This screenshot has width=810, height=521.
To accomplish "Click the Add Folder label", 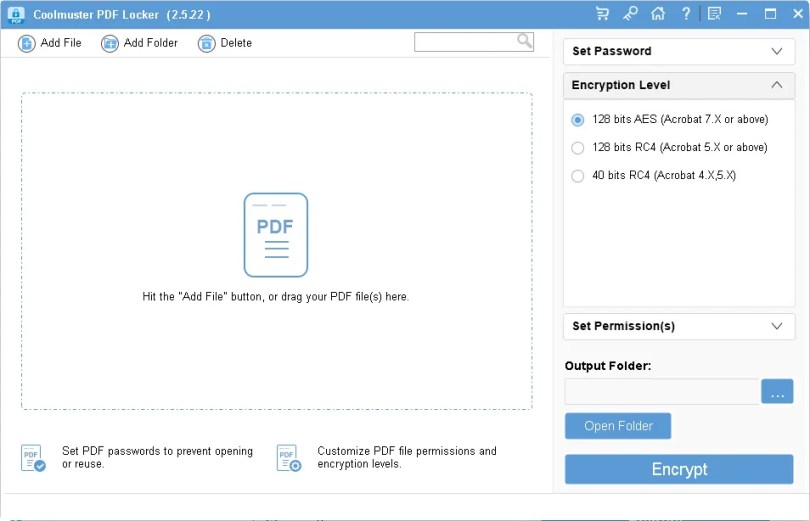I will point(151,43).
